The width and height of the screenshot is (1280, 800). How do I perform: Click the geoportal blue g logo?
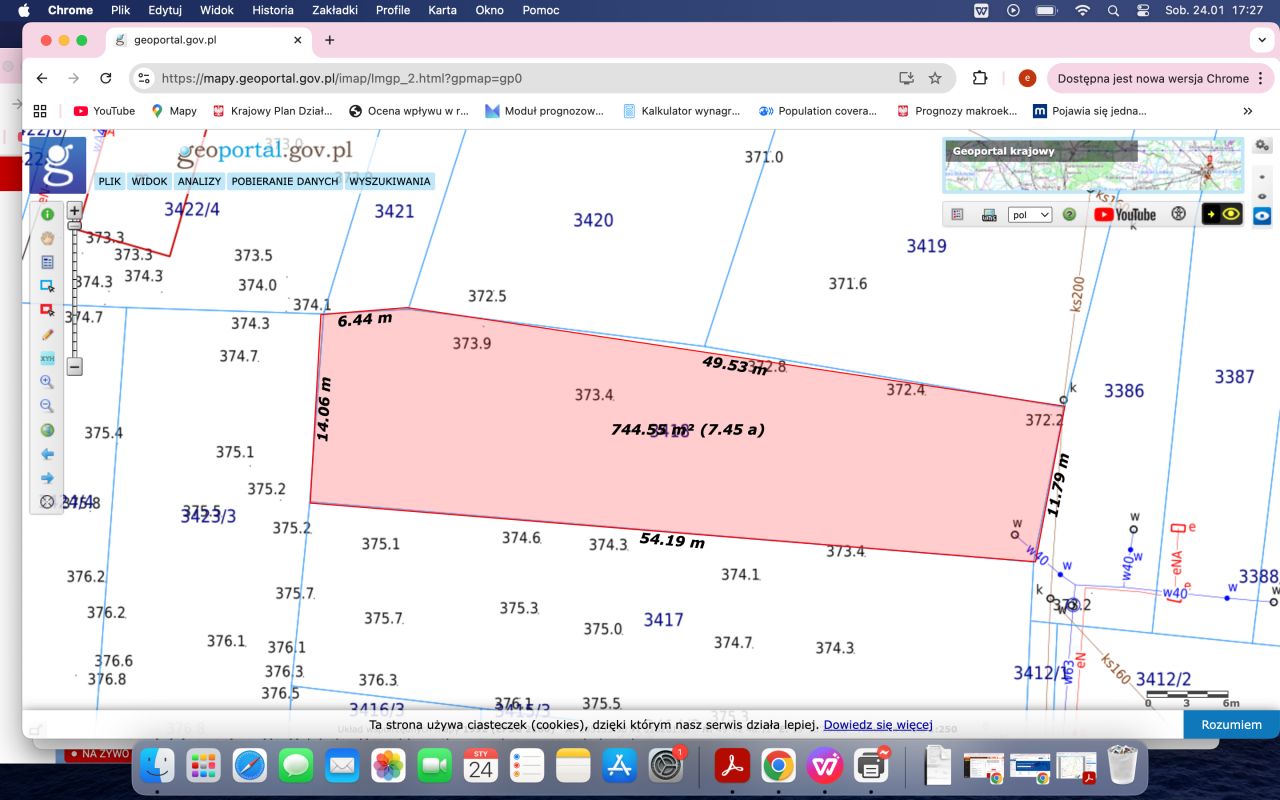[x=57, y=165]
